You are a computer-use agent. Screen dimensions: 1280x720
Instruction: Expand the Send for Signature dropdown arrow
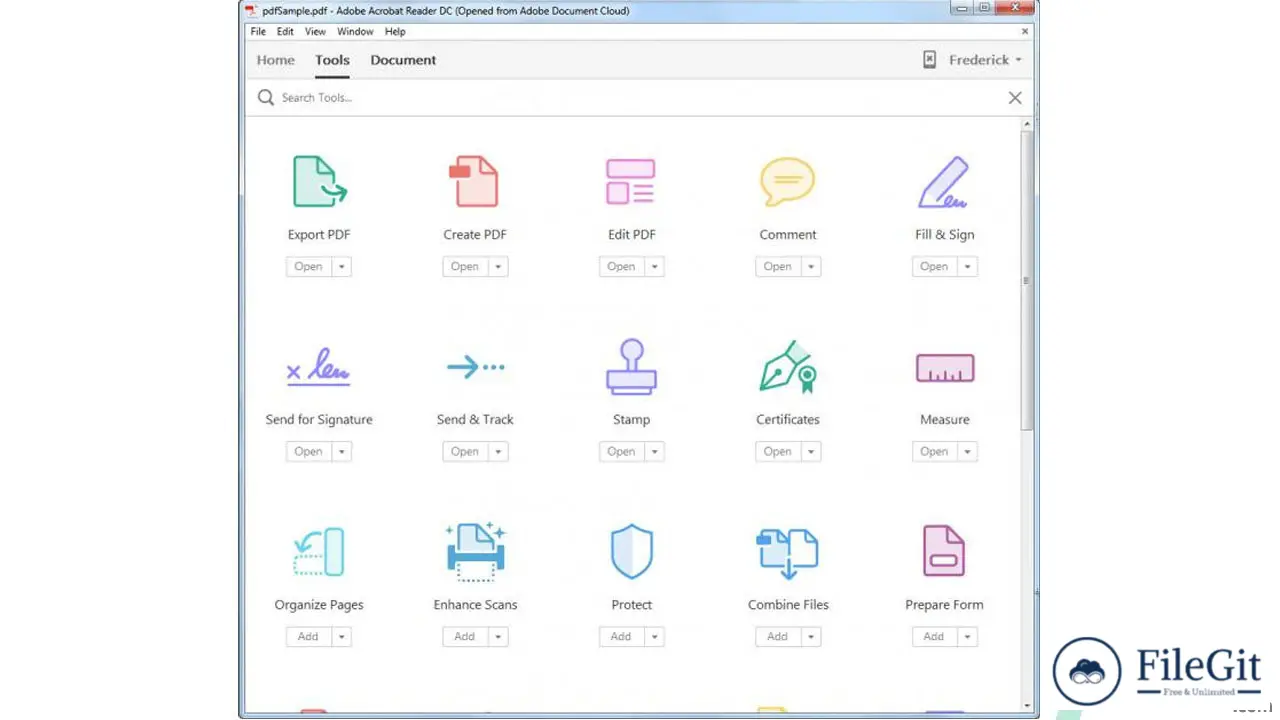coord(341,452)
